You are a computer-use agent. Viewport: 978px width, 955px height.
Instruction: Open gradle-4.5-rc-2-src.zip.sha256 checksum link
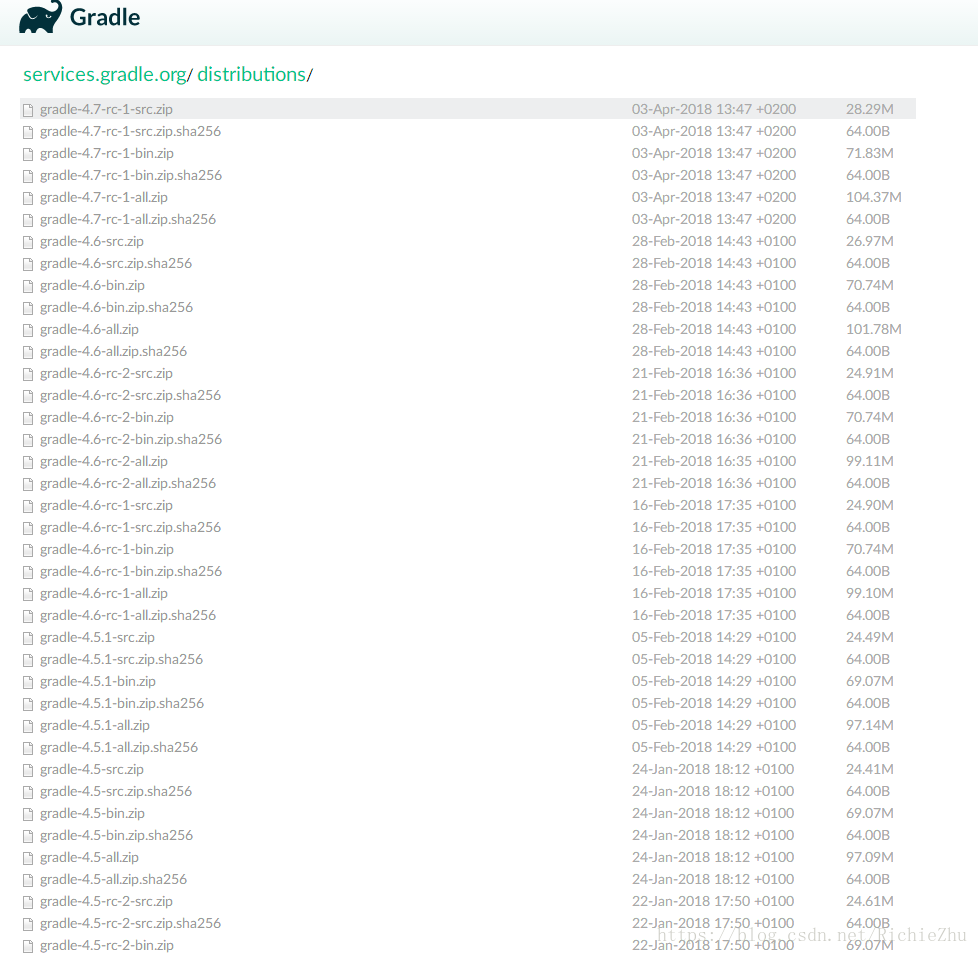pos(130,923)
